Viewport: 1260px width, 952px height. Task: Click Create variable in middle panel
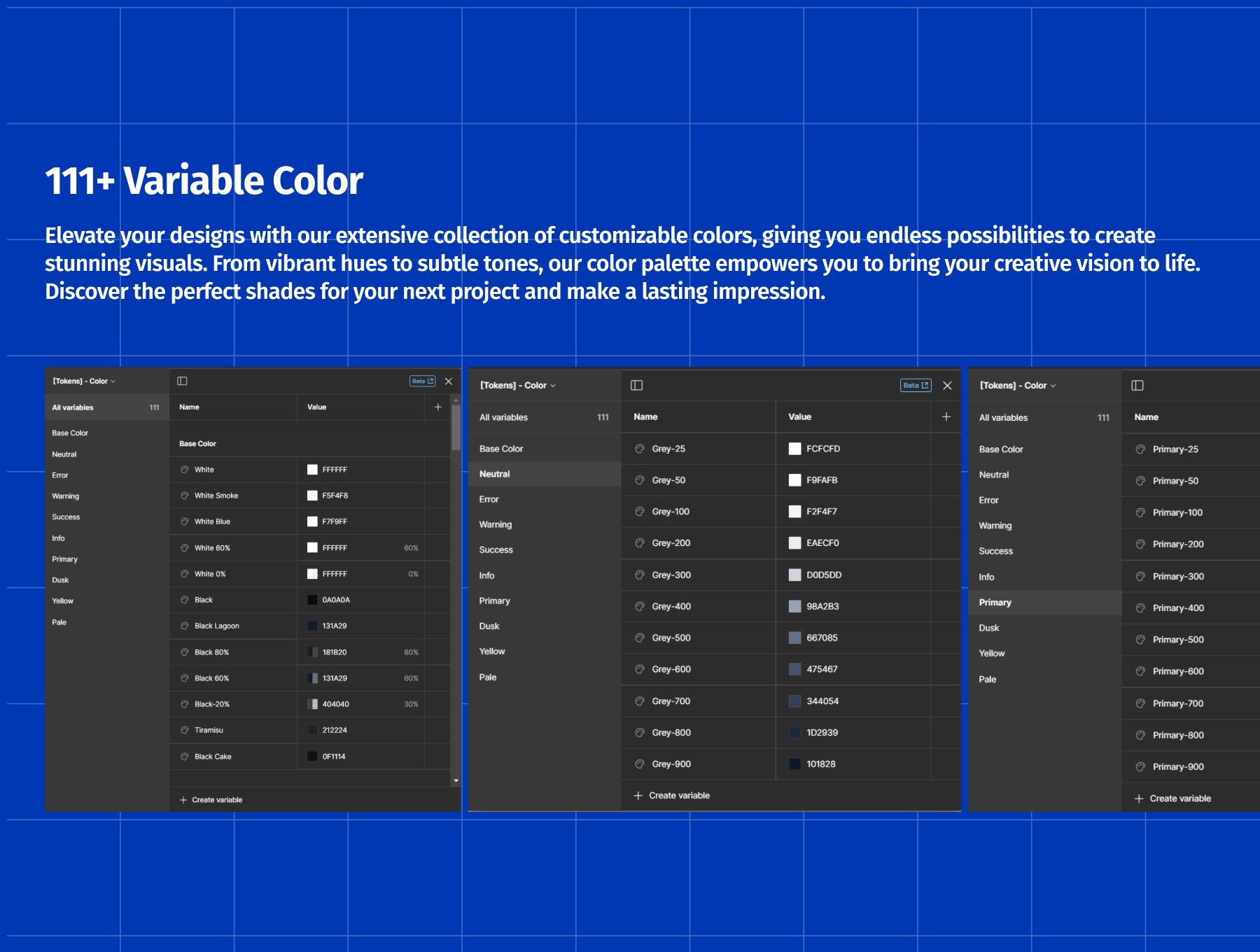point(672,795)
